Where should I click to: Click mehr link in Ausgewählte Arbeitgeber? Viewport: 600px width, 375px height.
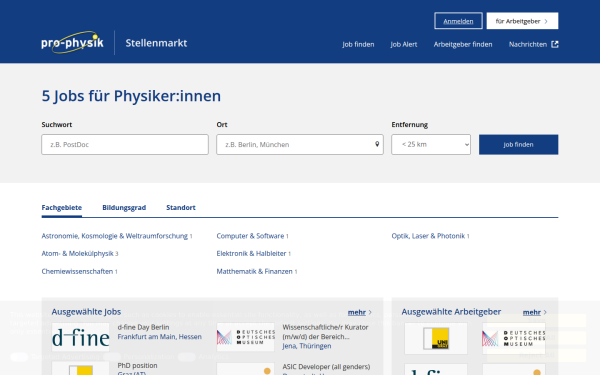pyautogui.click(x=532, y=312)
